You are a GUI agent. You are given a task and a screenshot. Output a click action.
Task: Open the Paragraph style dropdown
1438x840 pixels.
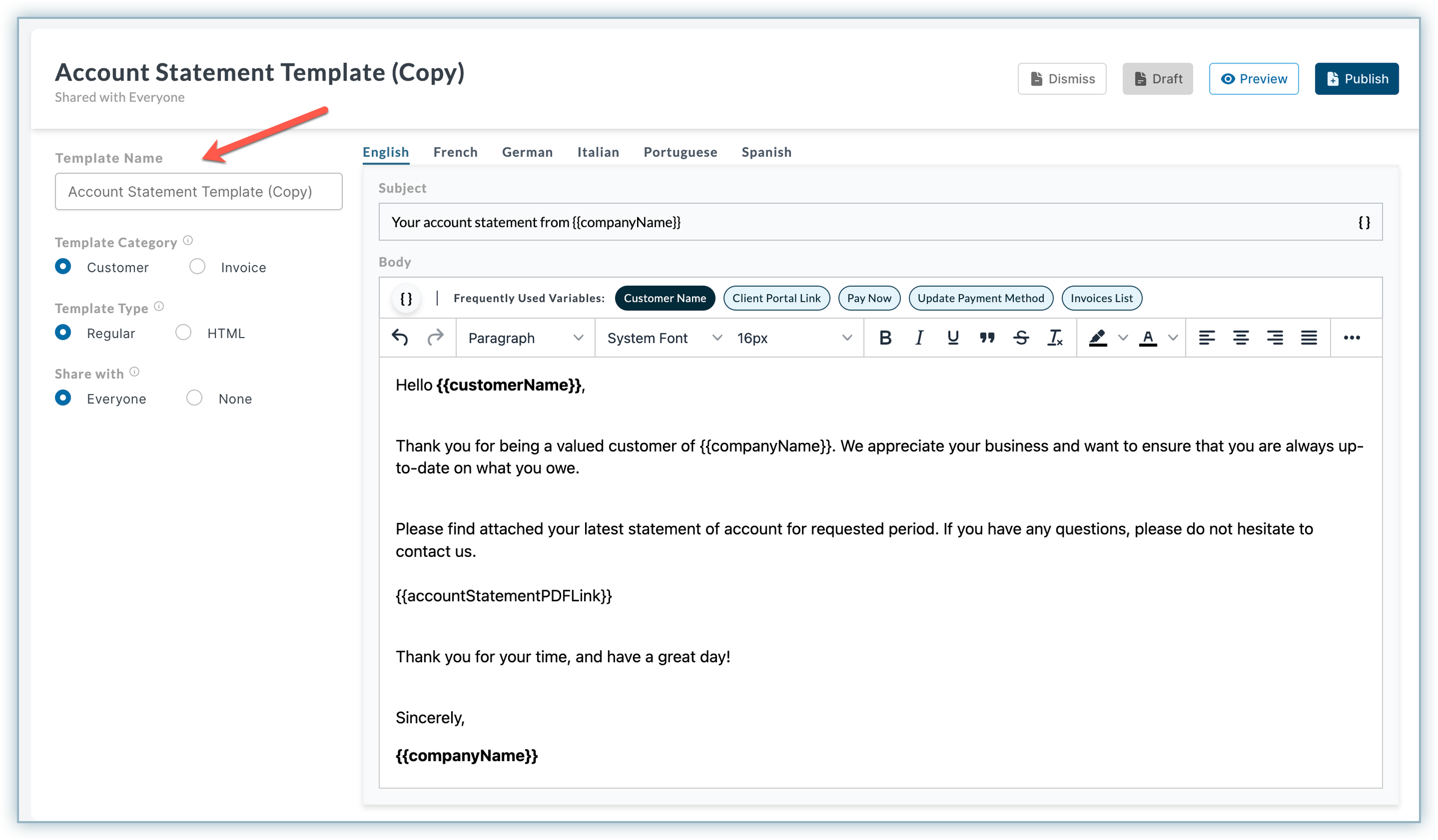[525, 338]
